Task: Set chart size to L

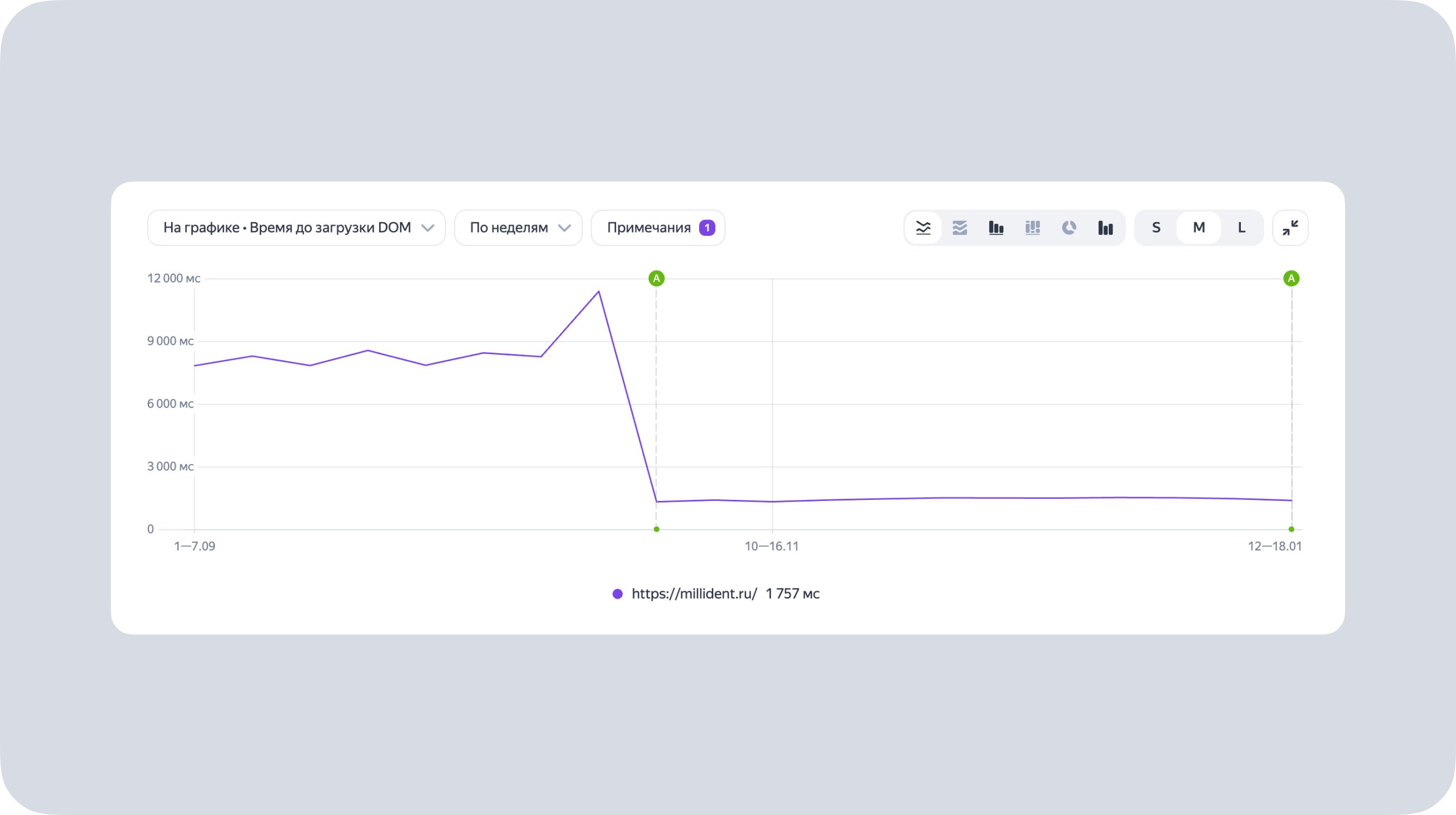Action: tap(1241, 228)
